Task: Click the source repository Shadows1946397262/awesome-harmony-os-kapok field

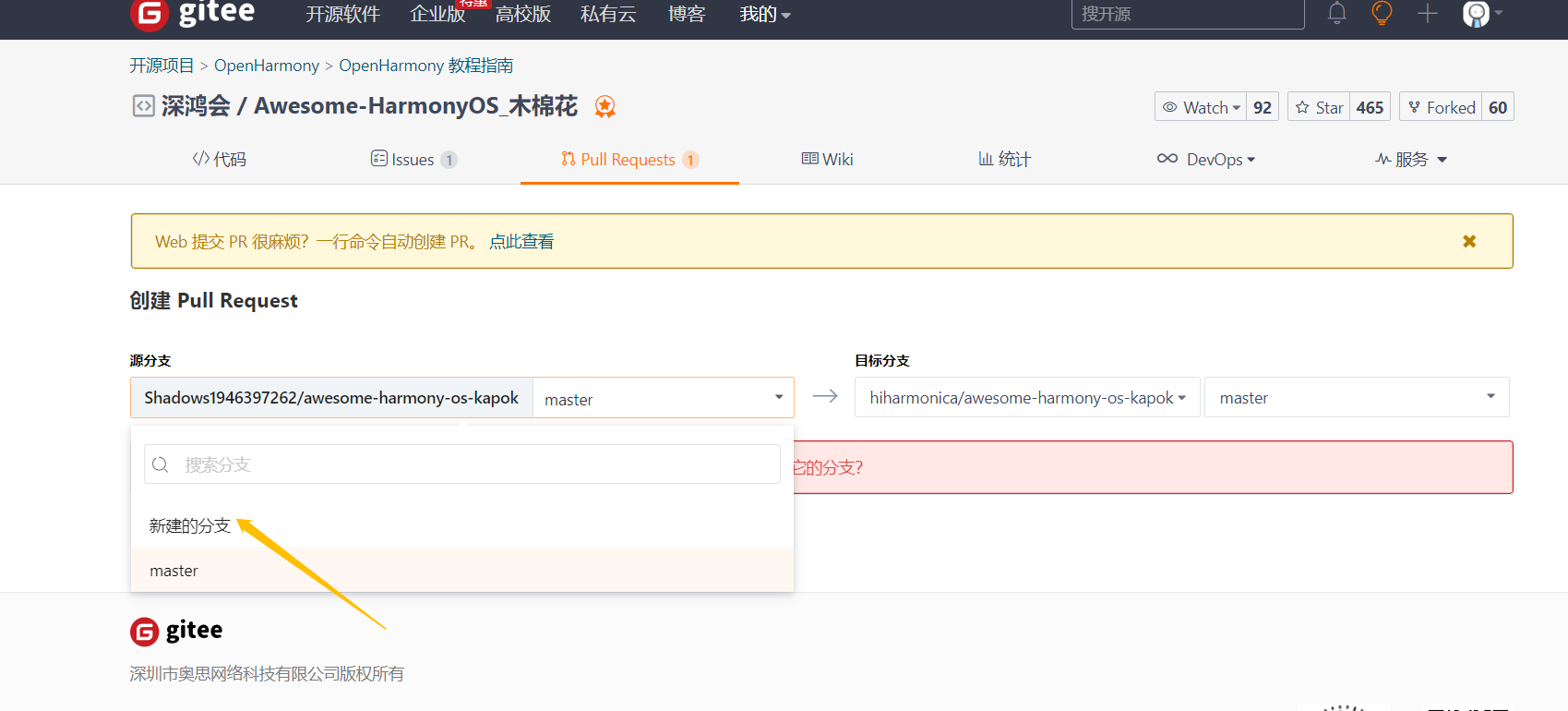Action: click(x=331, y=398)
